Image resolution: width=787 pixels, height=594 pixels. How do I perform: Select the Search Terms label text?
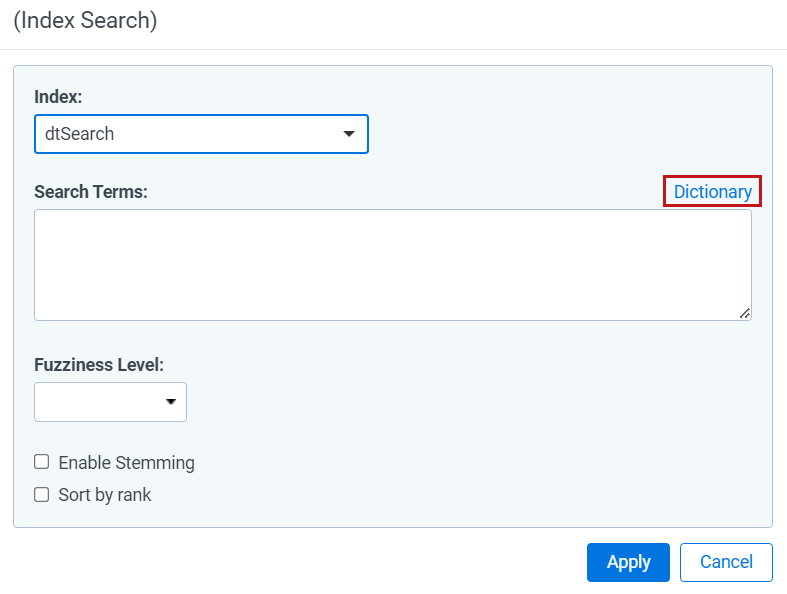tap(91, 192)
